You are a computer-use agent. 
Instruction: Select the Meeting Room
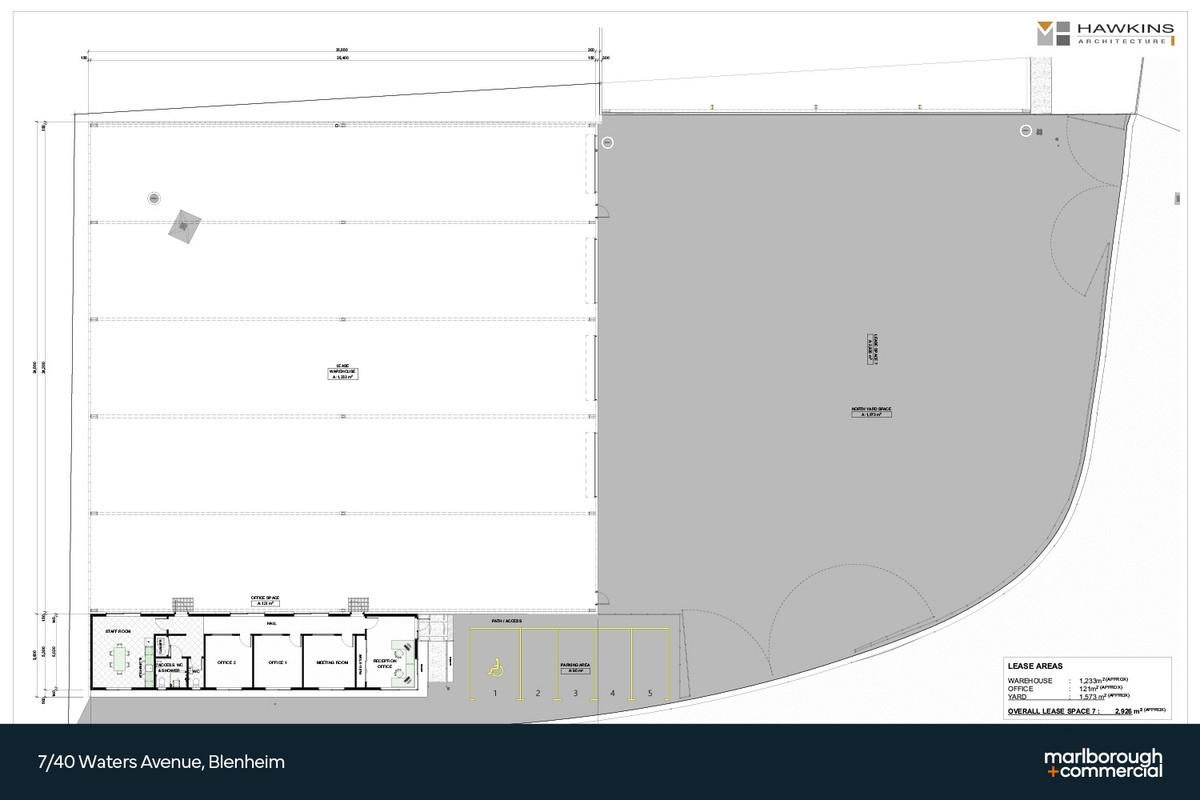(x=330, y=662)
